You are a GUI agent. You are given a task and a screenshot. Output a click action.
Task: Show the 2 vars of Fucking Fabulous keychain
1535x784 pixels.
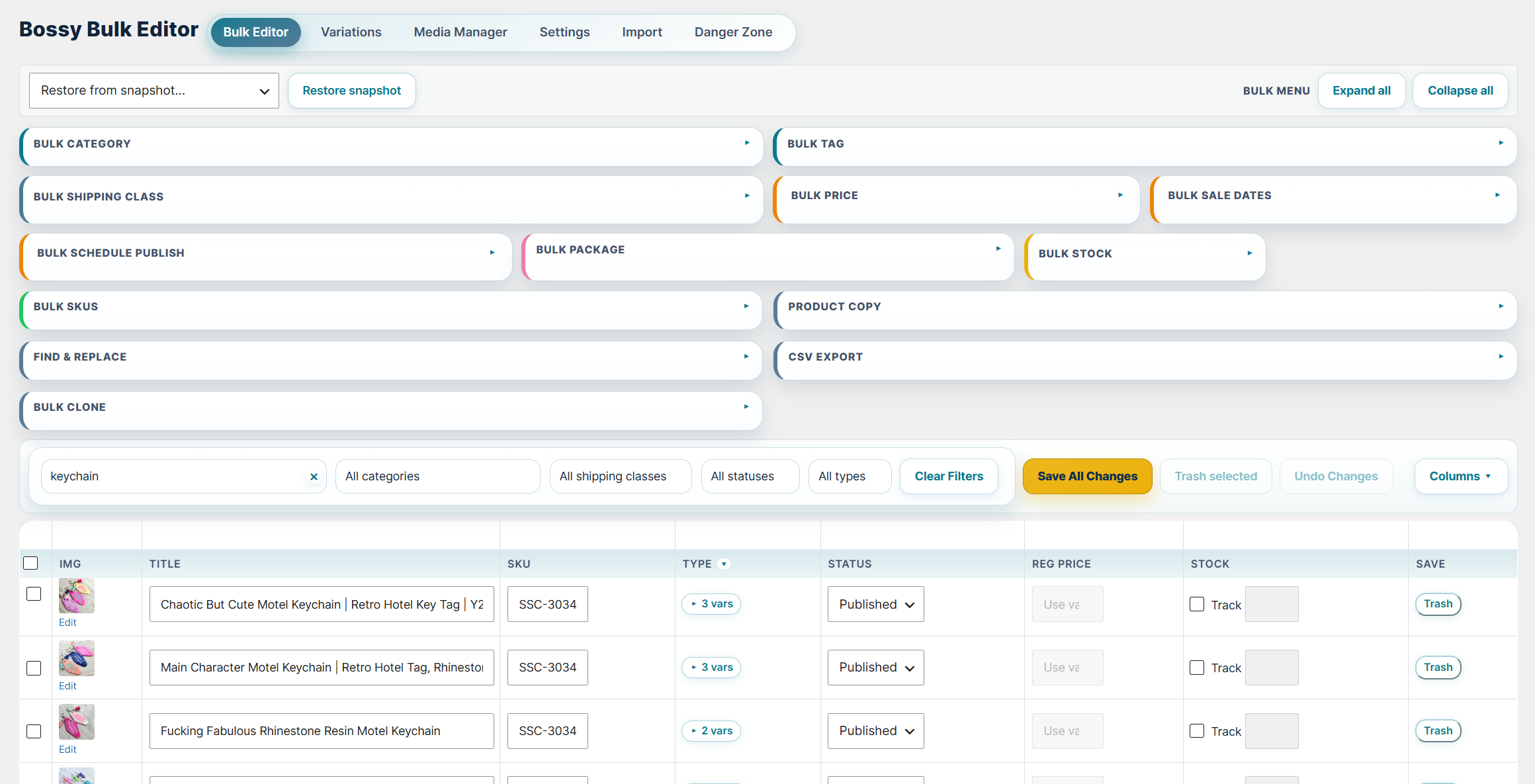pyautogui.click(x=711, y=731)
